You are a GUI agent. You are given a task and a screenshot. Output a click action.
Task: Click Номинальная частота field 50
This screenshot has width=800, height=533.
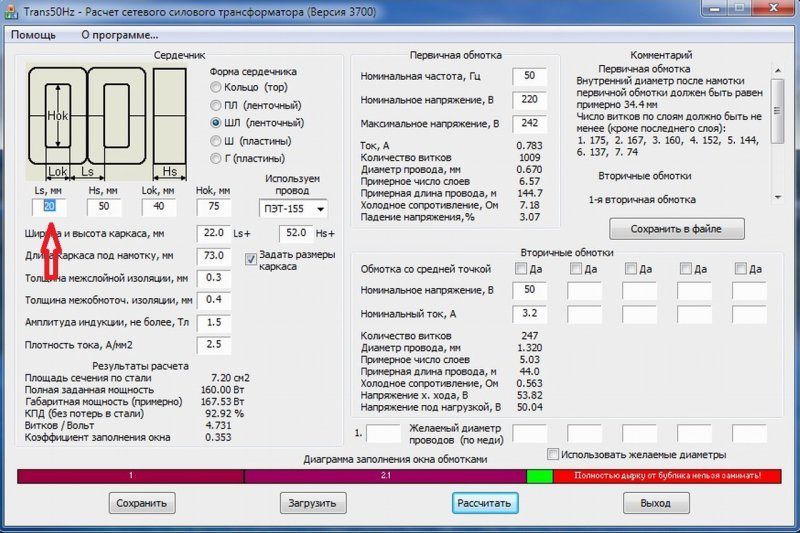530,77
